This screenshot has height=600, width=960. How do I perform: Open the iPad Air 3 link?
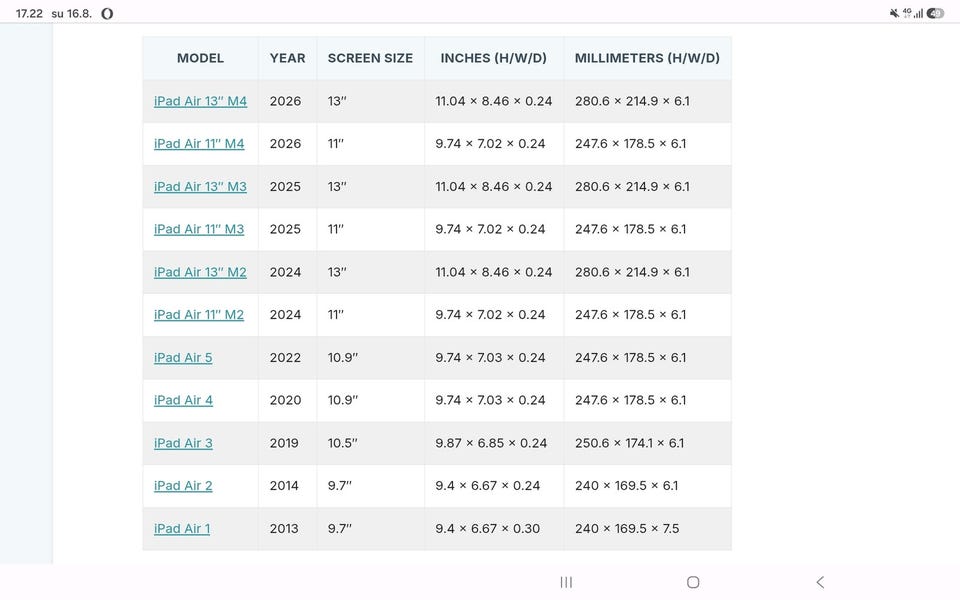183,443
